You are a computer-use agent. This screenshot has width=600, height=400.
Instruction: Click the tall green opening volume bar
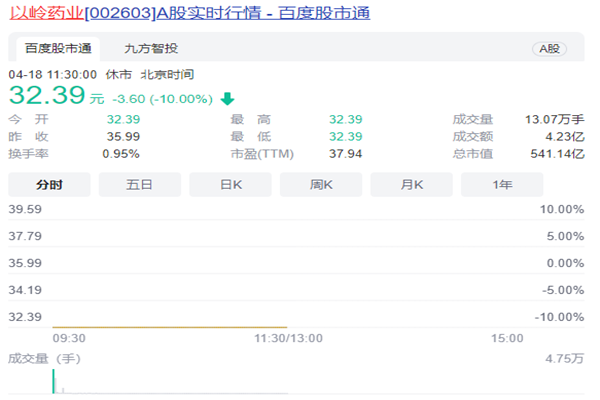(x=54, y=381)
